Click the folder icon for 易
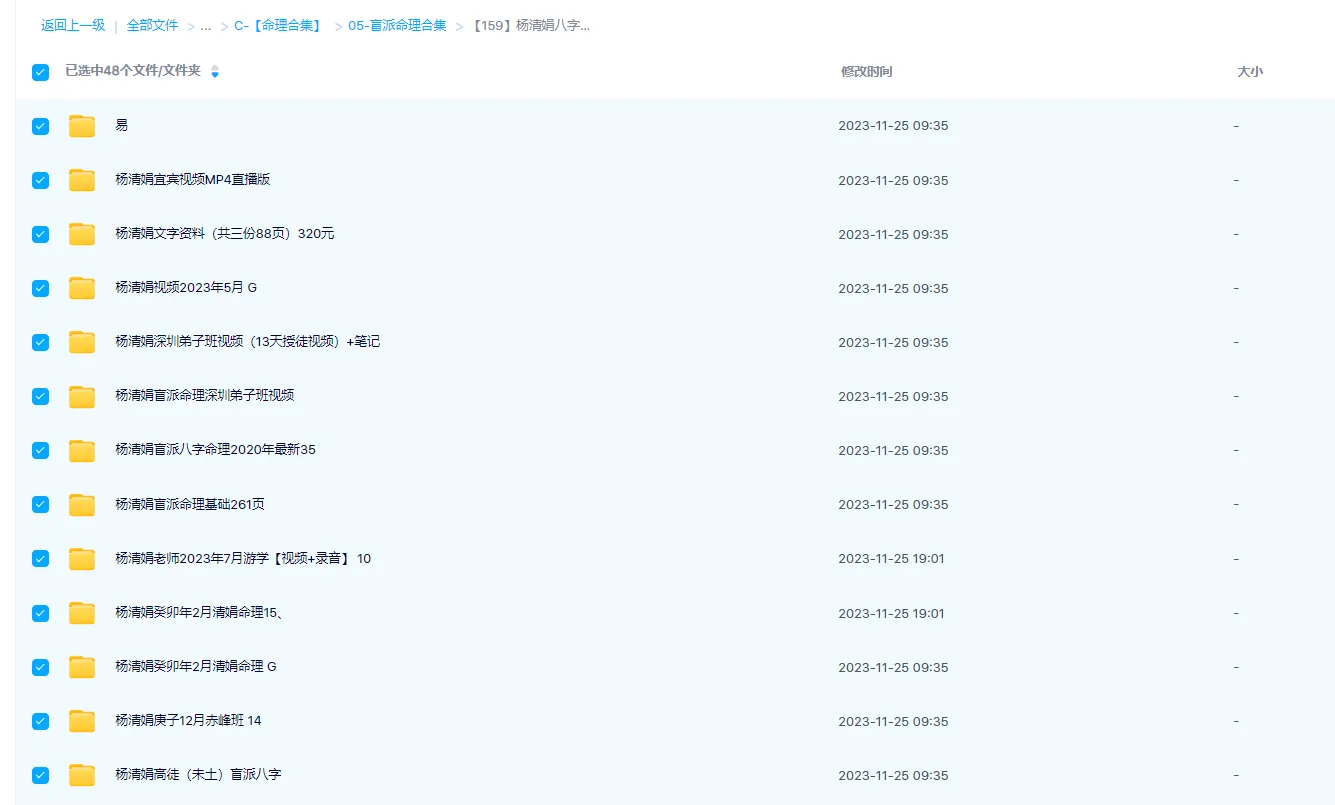 click(x=82, y=126)
